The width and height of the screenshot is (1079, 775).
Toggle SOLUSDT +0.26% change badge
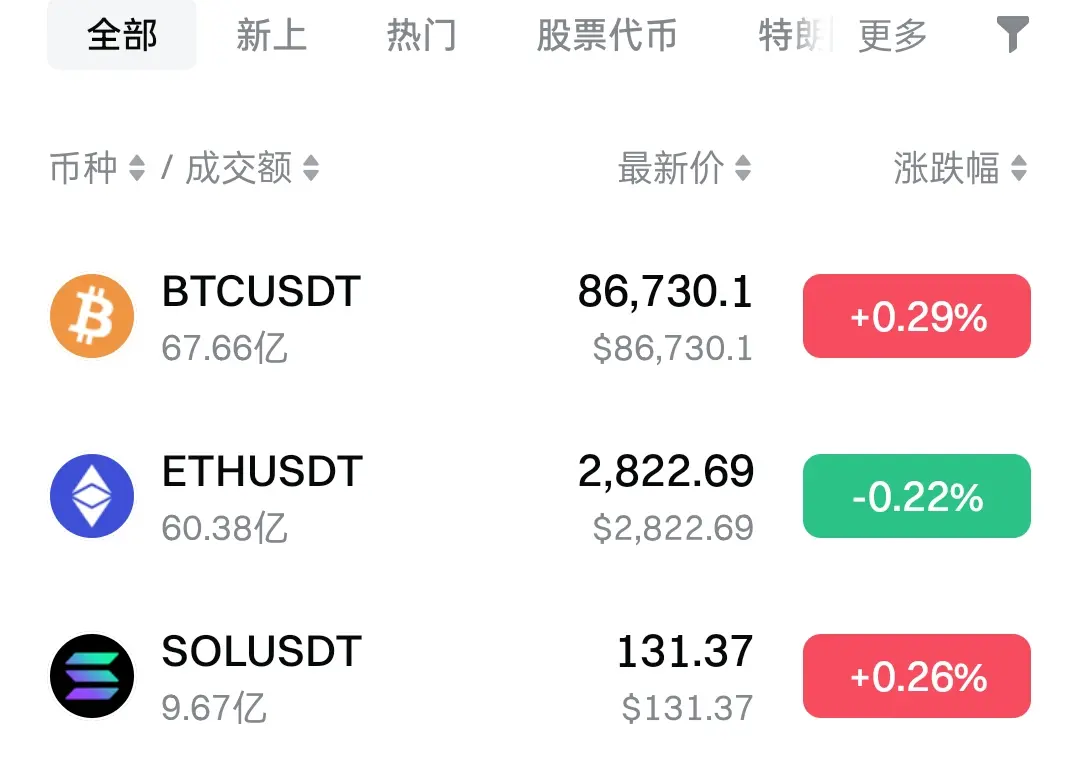click(917, 676)
